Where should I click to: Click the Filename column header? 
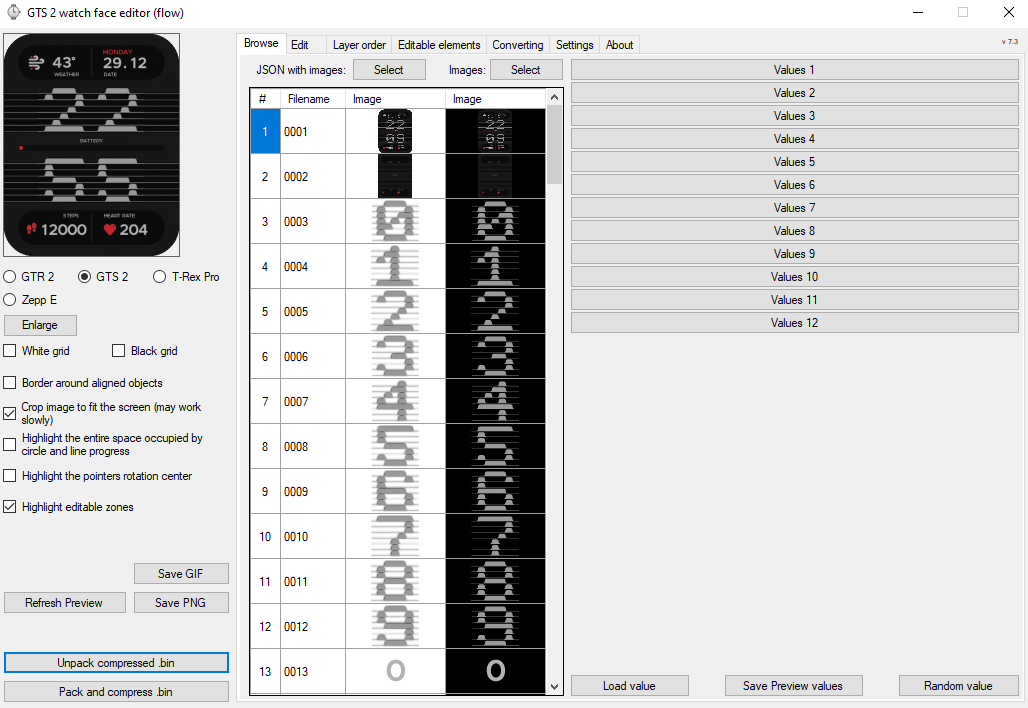point(313,99)
